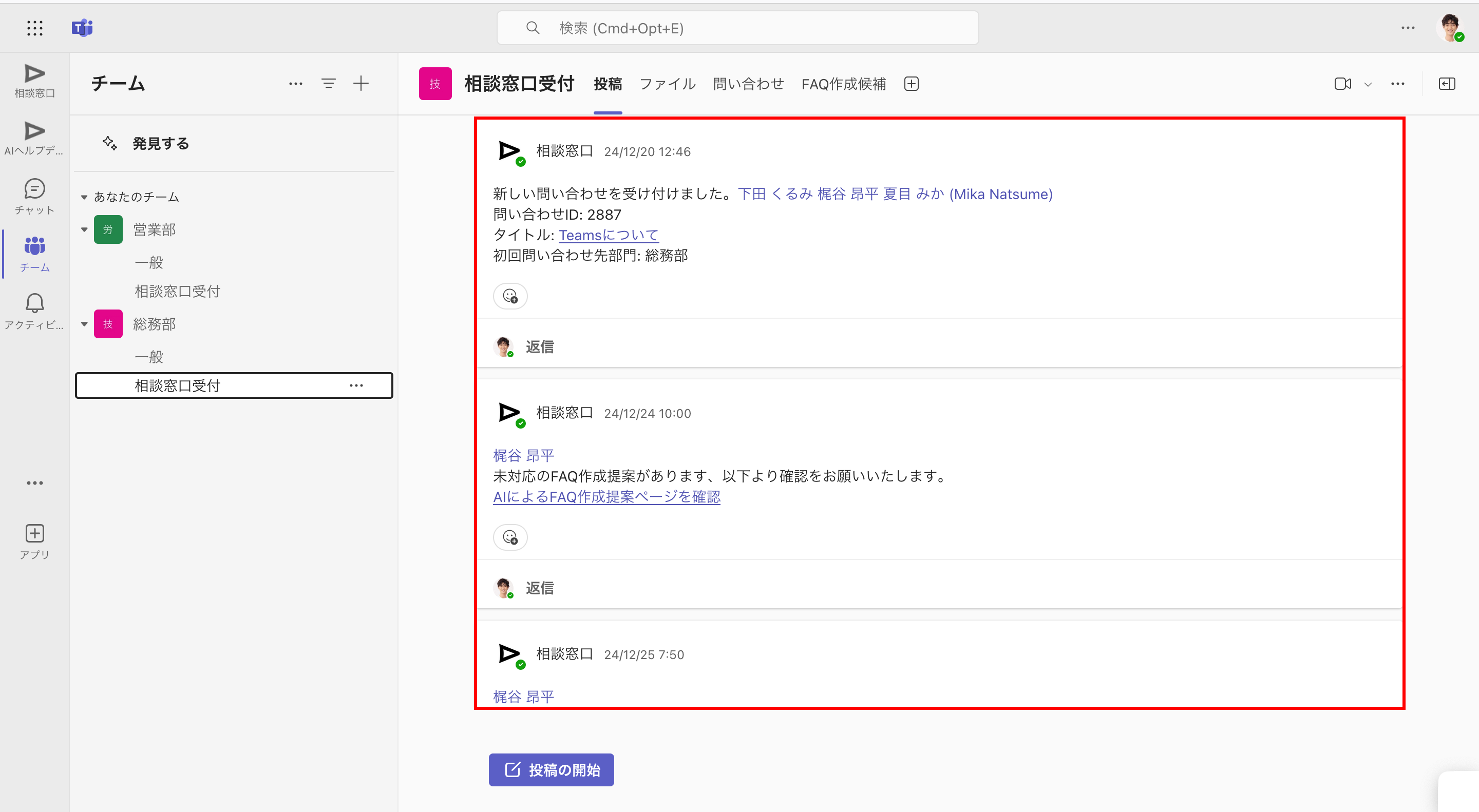
Task: Collapse the 総務部 team
Action: [84, 324]
